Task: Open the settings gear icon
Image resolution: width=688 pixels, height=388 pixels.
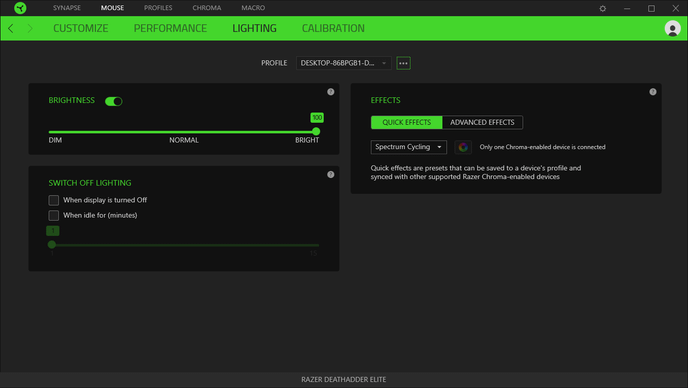Action: click(x=602, y=8)
